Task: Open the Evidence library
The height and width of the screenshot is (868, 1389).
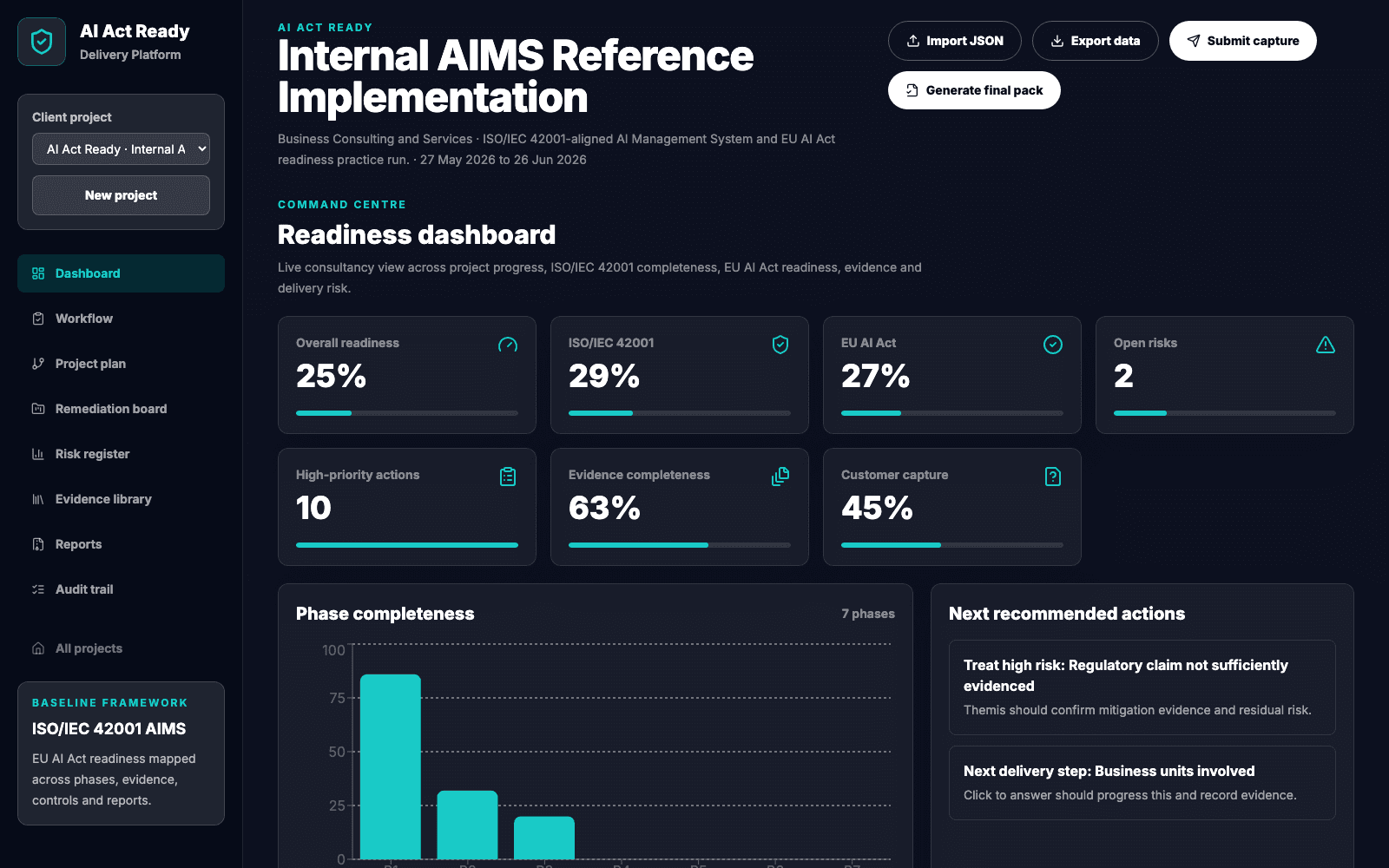Action: tap(121, 499)
